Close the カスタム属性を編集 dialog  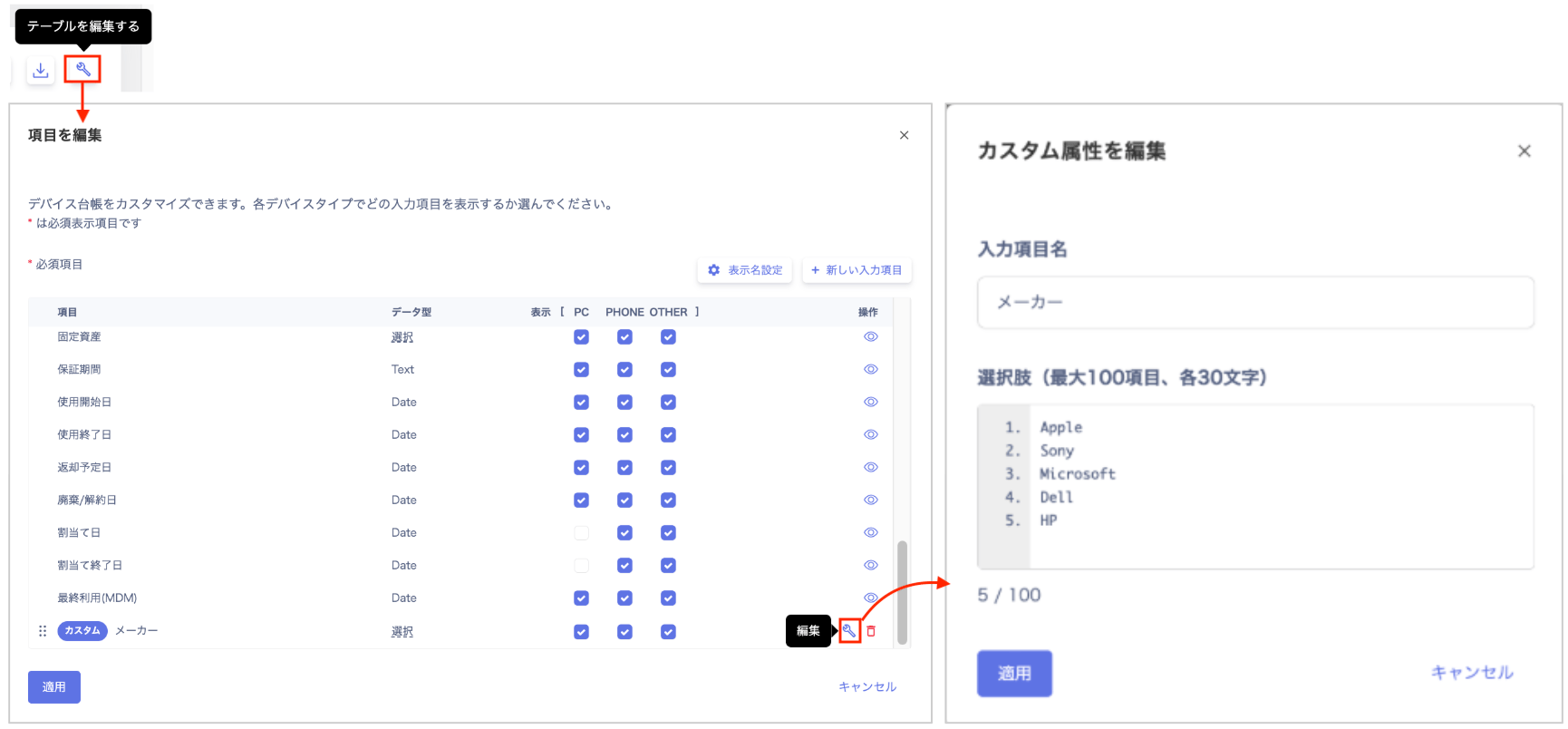(x=1524, y=151)
